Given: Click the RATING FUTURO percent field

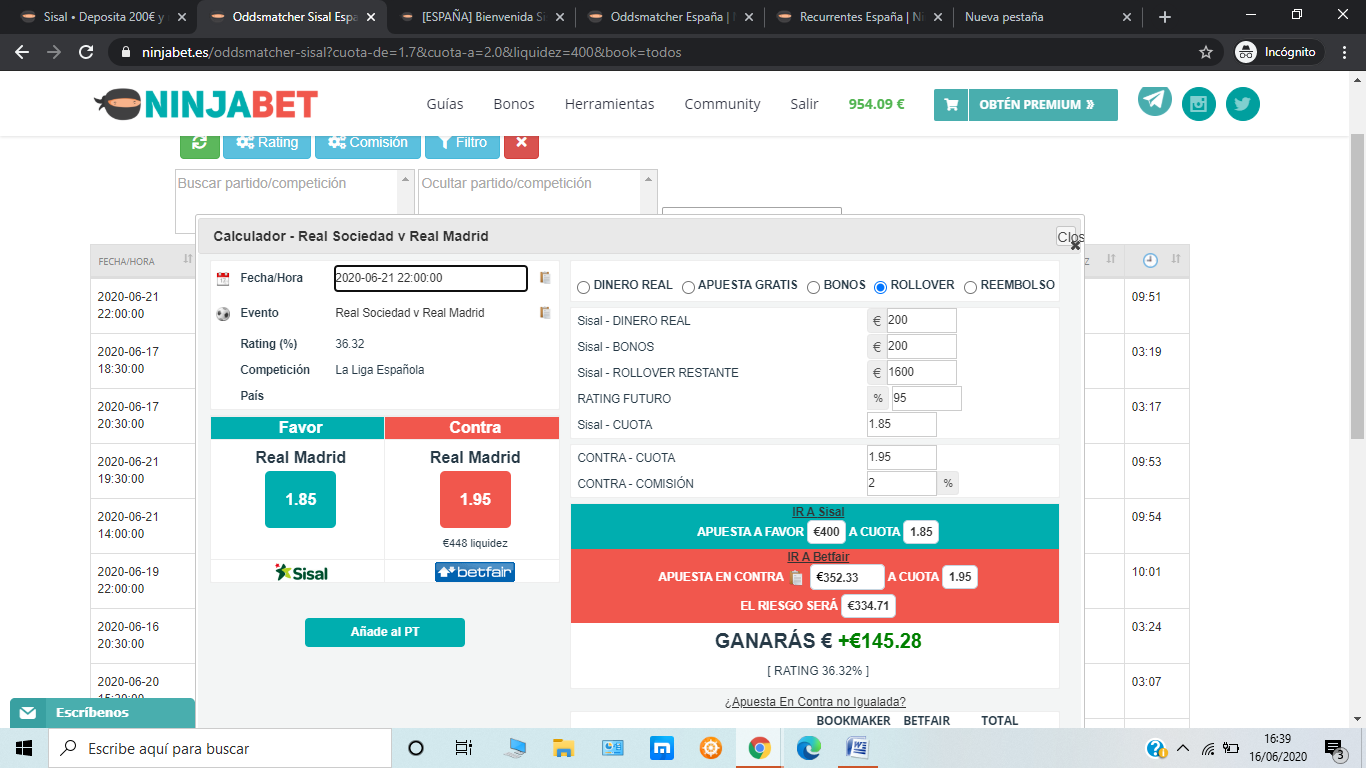Looking at the screenshot, I should 926,399.
